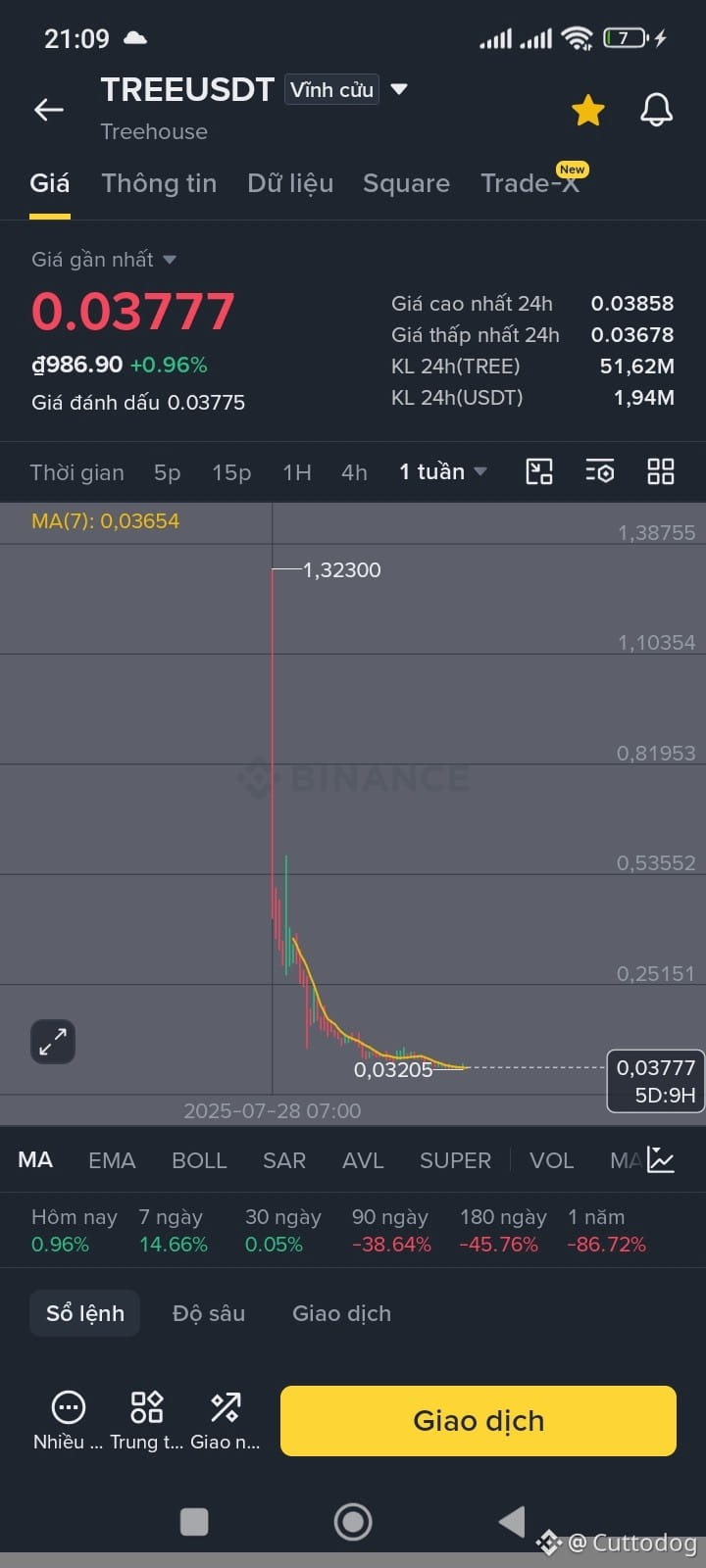The height and width of the screenshot is (1568, 706).
Task: Tap the chart date label 2025-07-28 07:00
Action: 273,1111
